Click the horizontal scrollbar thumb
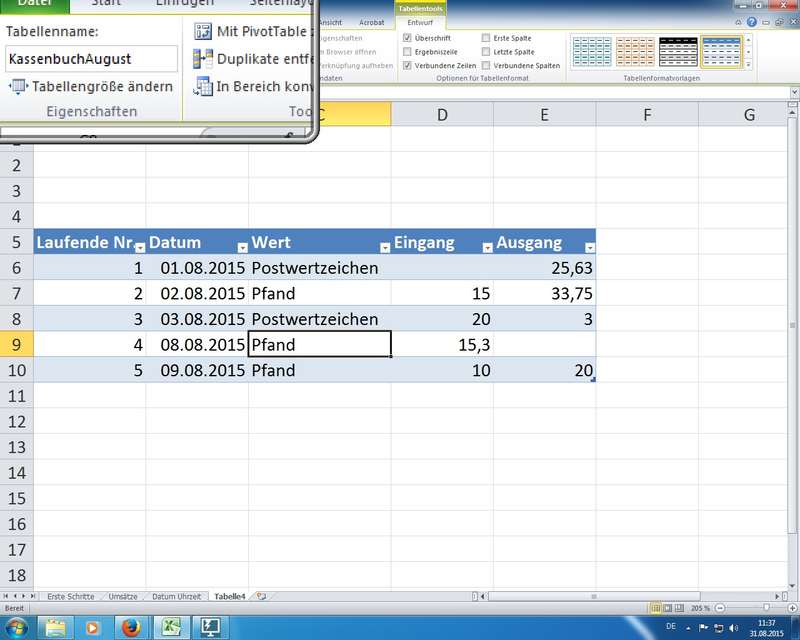The image size is (800, 640). pos(594,596)
